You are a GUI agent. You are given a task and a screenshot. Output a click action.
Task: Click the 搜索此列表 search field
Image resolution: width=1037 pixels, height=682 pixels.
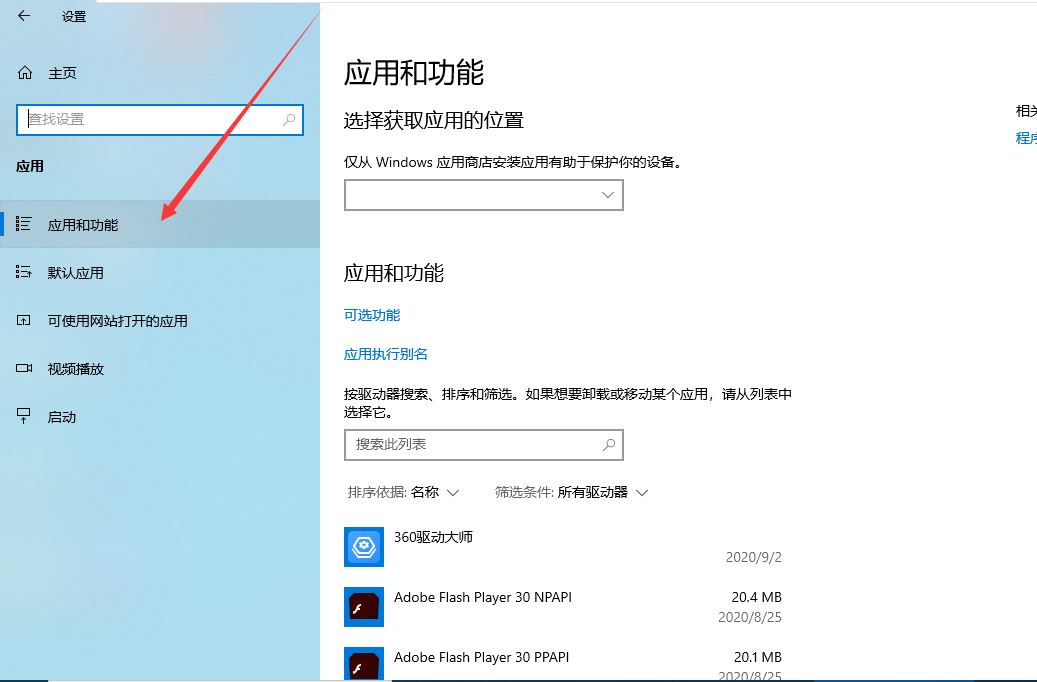point(470,444)
